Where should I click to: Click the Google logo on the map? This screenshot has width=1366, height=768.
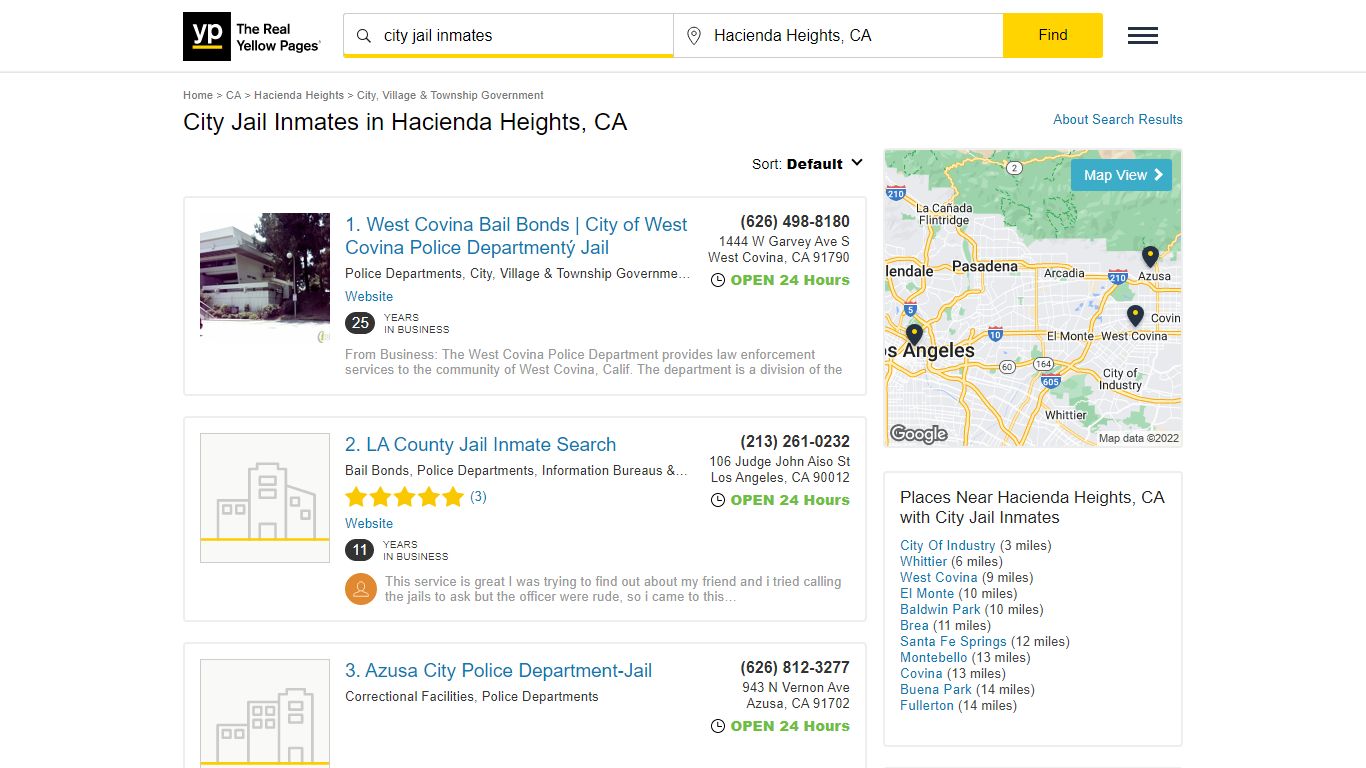click(x=918, y=434)
